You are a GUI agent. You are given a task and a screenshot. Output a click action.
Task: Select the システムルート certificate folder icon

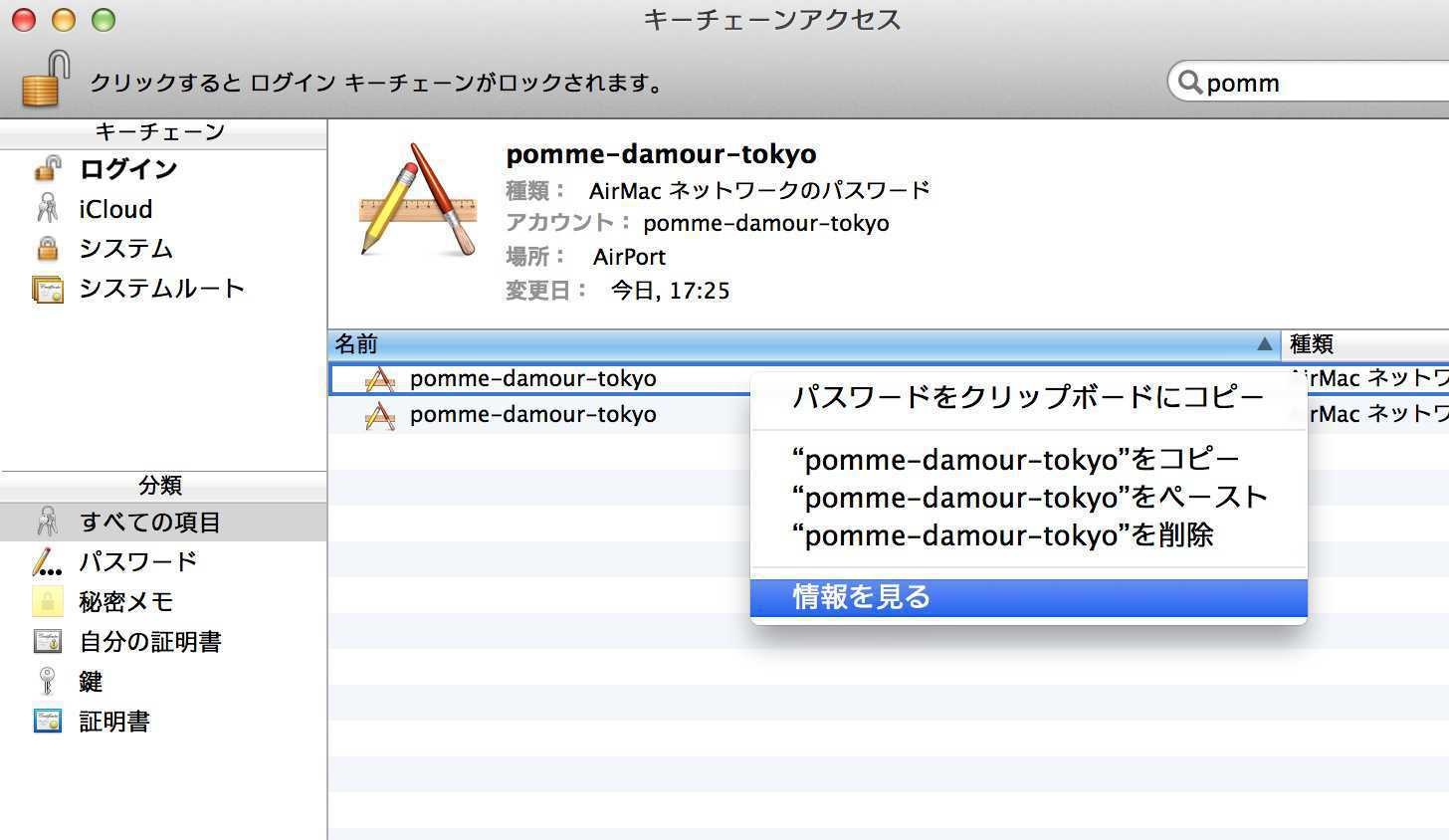tap(47, 289)
